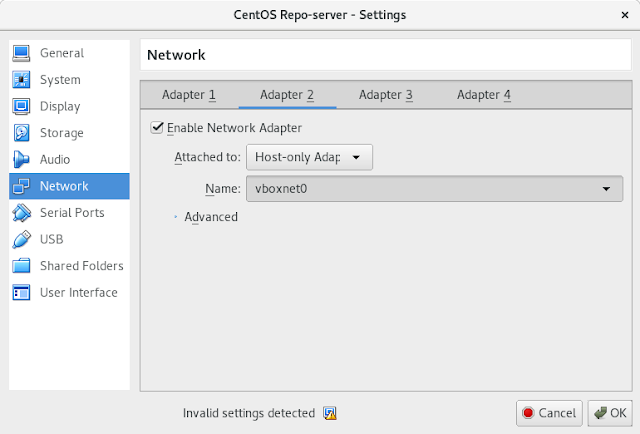Image resolution: width=640 pixels, height=434 pixels.
Task: Open User Interface settings page
Action: [69, 292]
